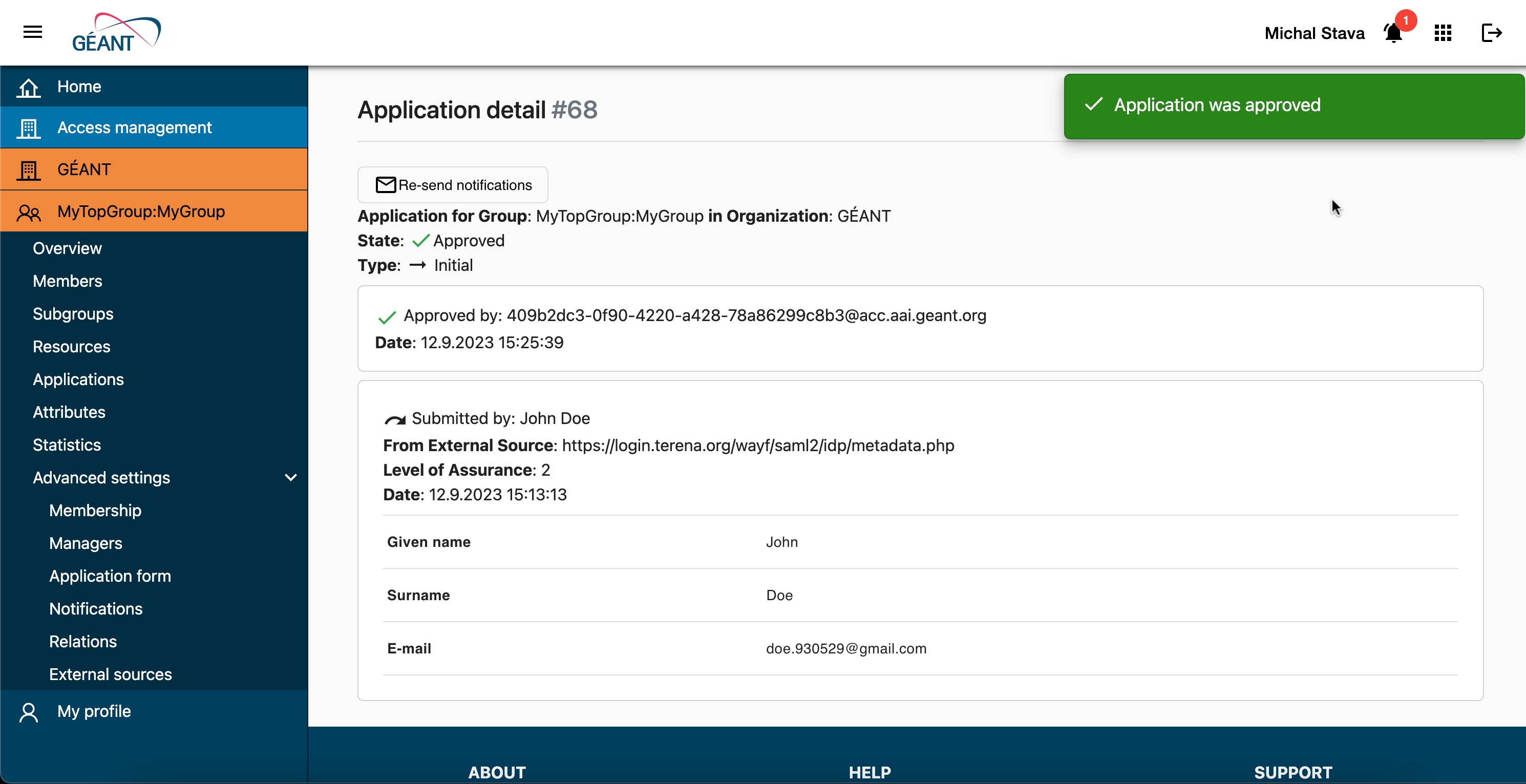Collapse the Advanced settings chevron
1526x784 pixels.
(290, 478)
